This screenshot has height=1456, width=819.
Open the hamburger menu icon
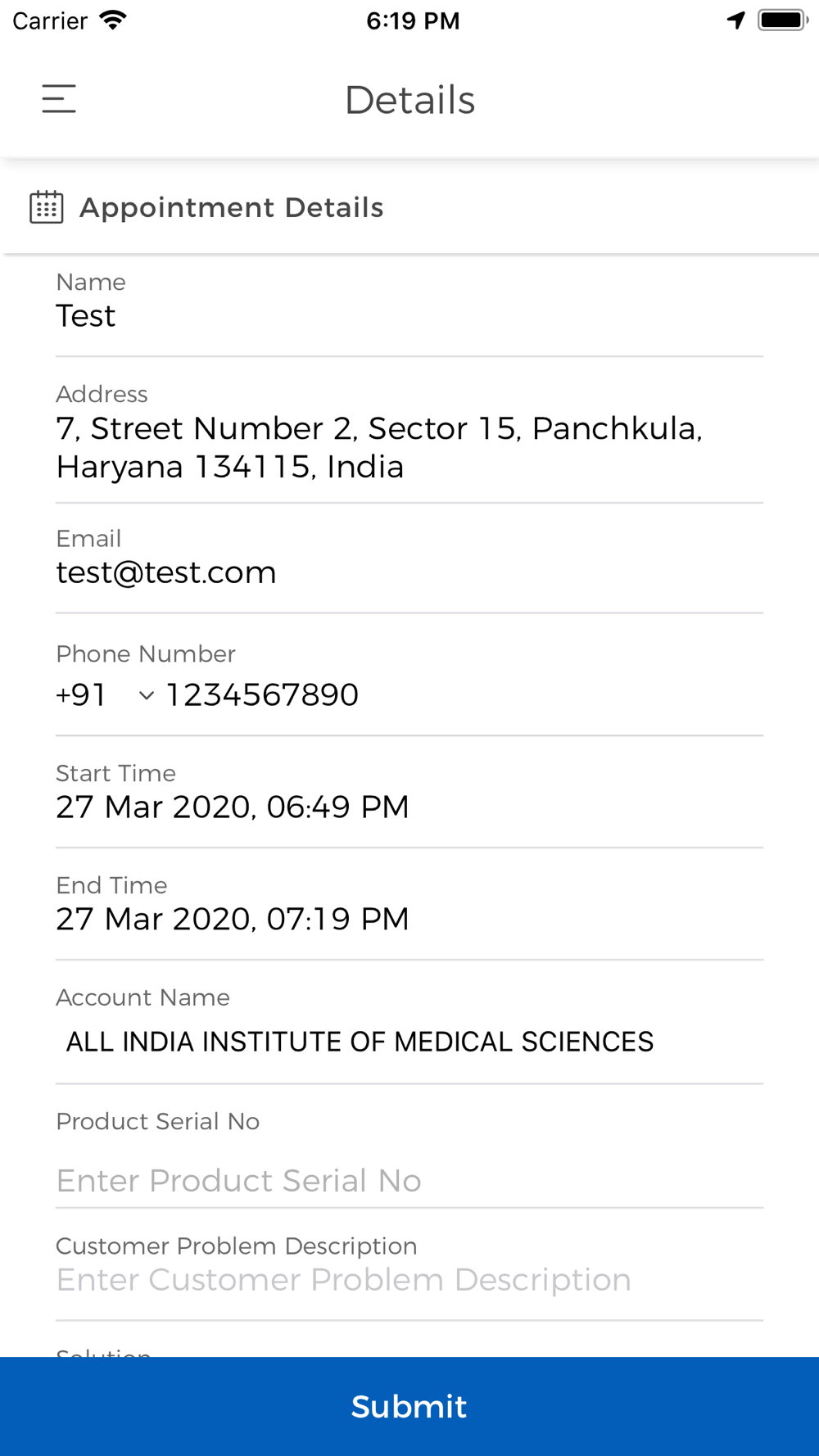(59, 99)
